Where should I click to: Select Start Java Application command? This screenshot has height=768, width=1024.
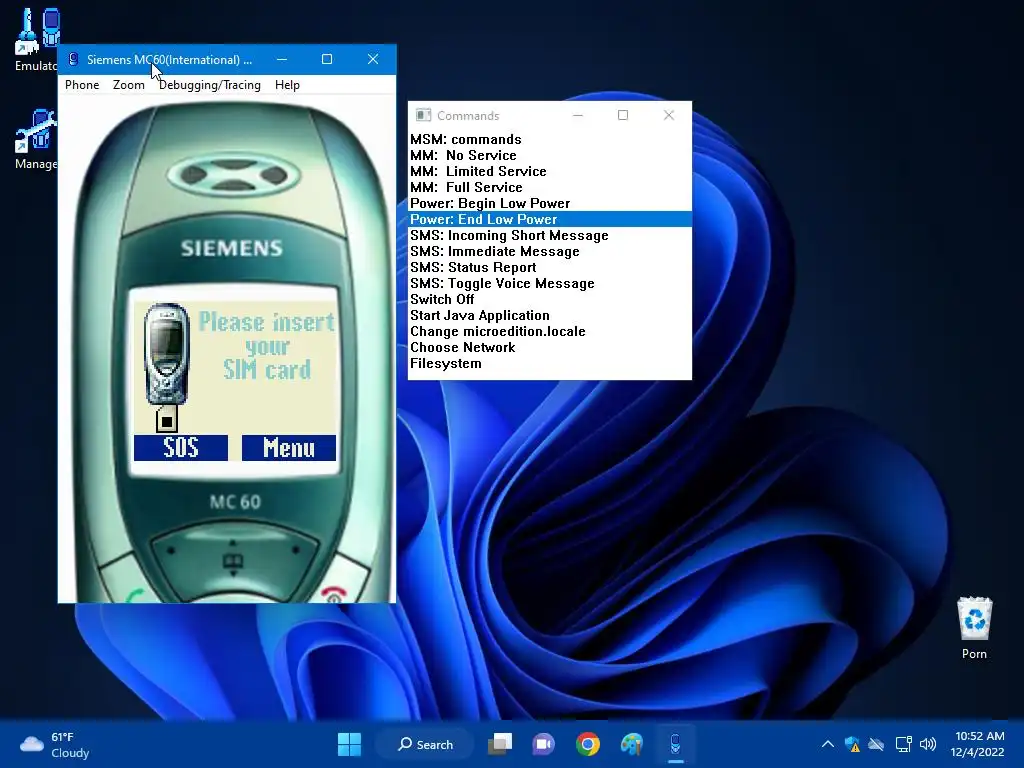pos(550,315)
